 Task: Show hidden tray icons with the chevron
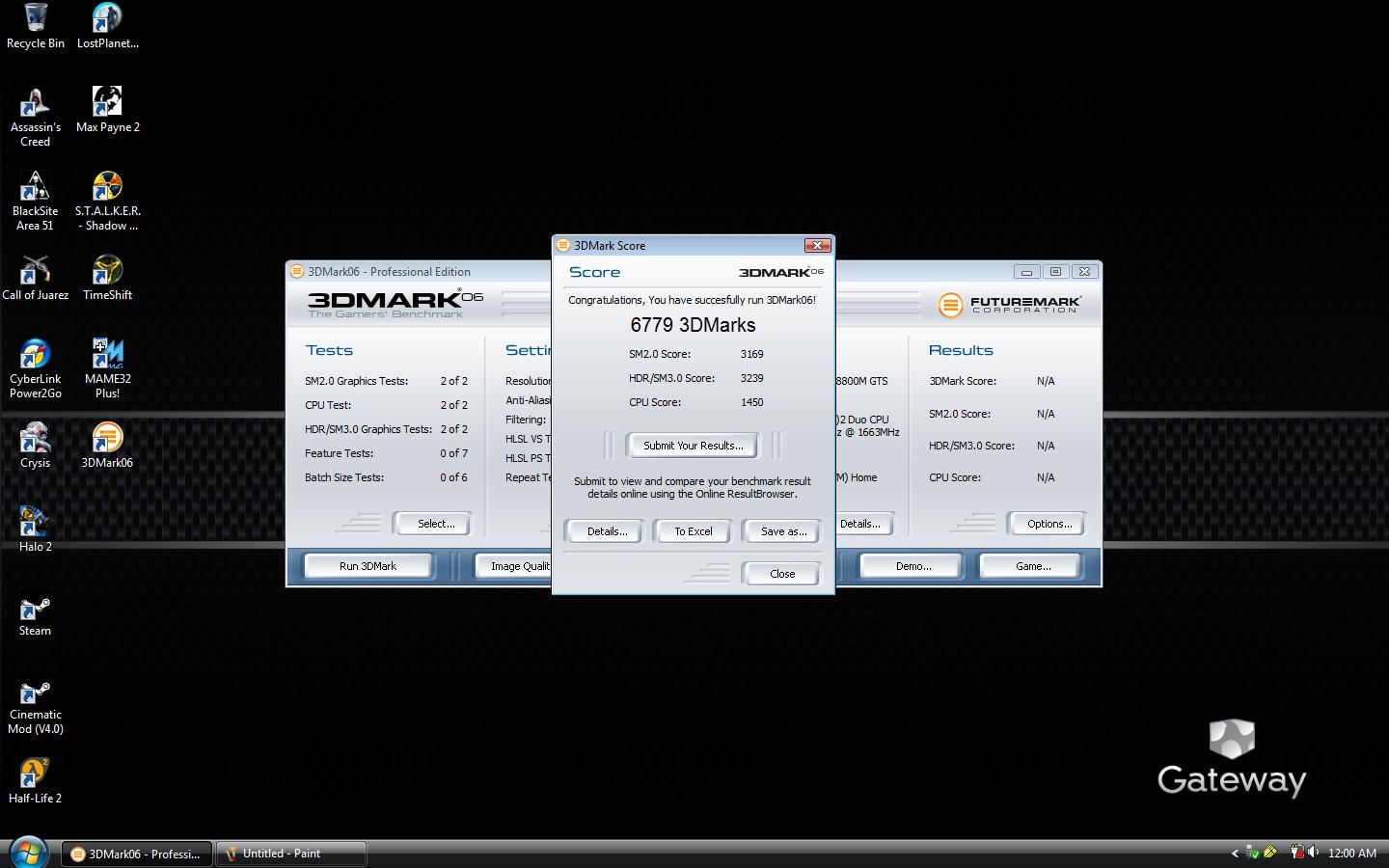tap(1235, 853)
